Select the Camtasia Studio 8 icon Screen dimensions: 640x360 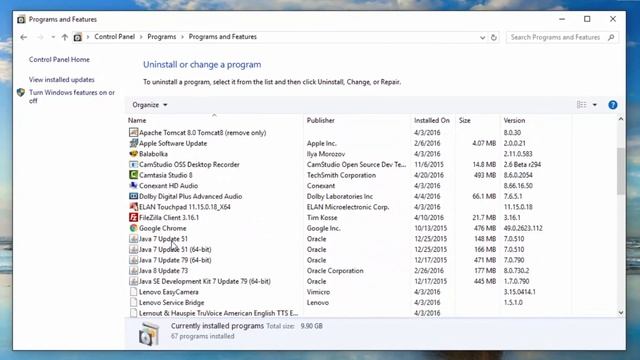(x=133, y=175)
